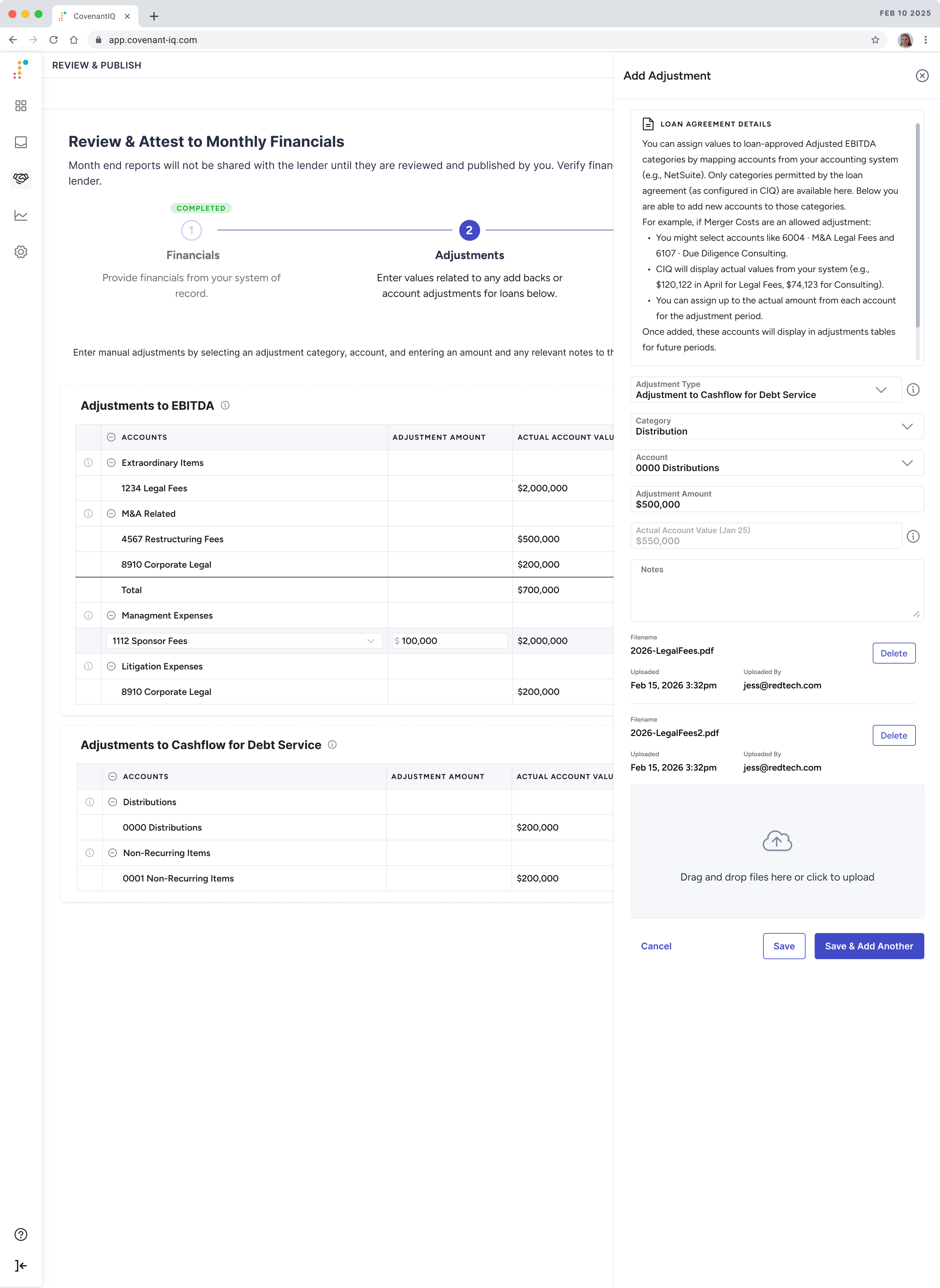Open the analytics chart icon in sidebar
940x1288 pixels.
(x=21, y=216)
